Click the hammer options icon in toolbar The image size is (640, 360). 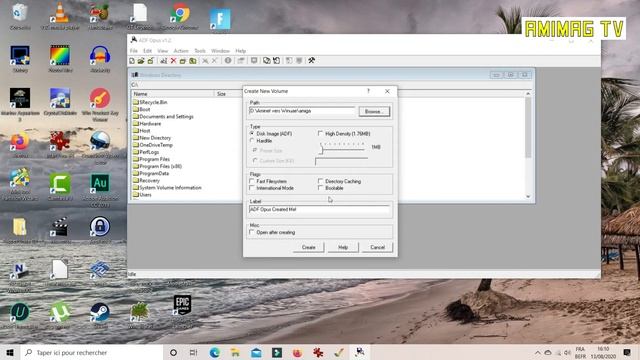click(311, 60)
